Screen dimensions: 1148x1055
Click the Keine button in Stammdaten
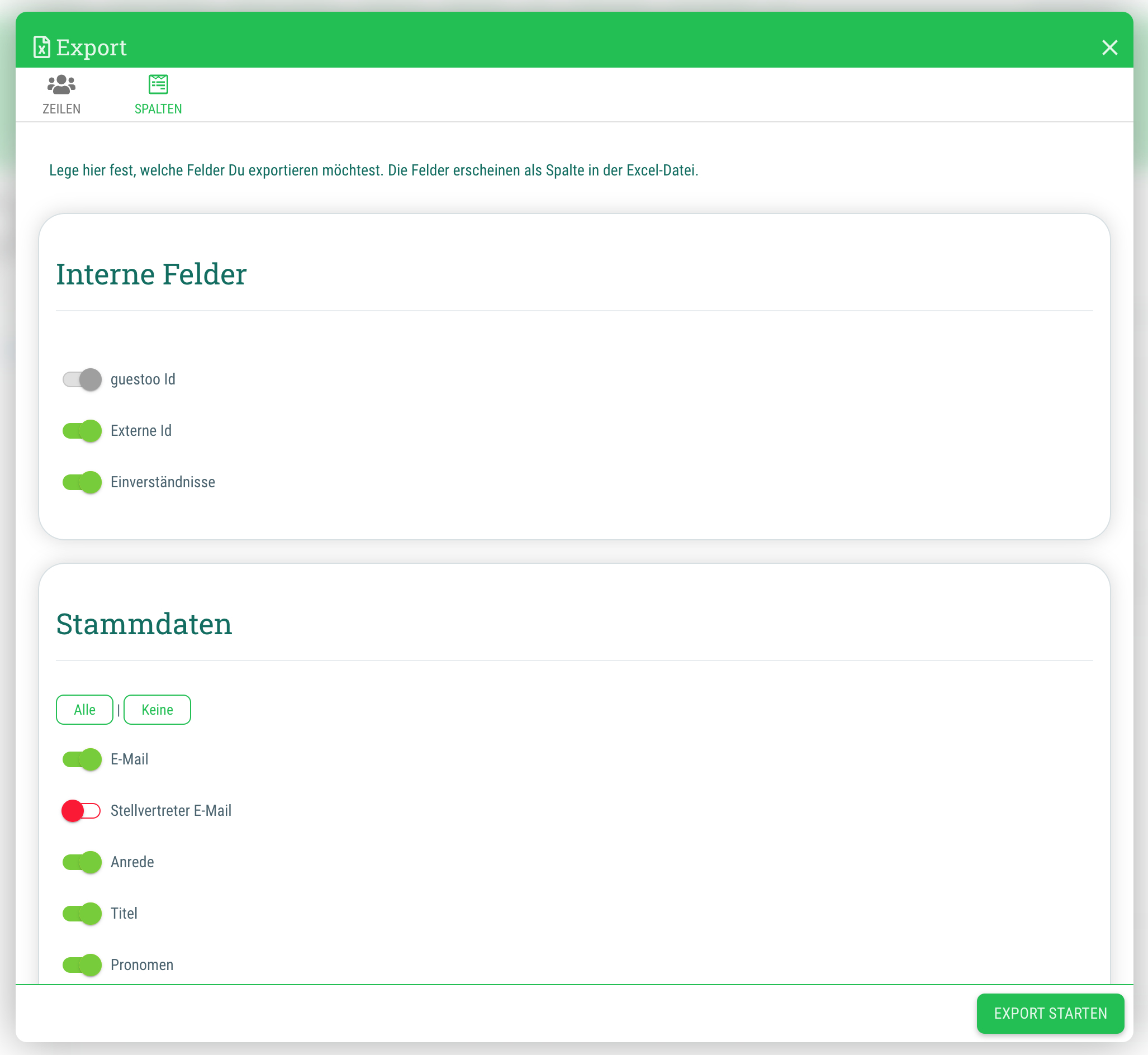coord(157,710)
